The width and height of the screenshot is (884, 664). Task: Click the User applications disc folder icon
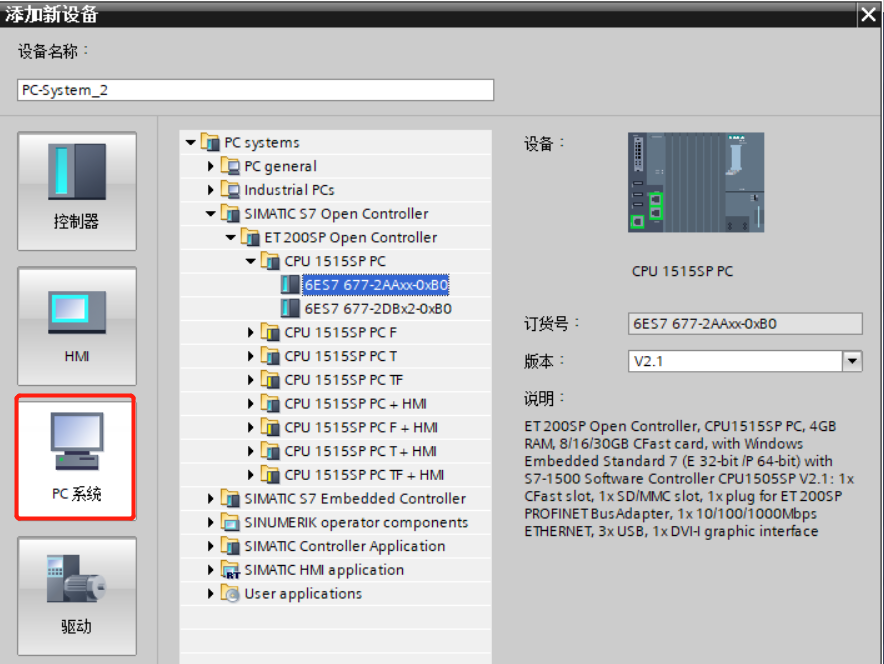point(230,593)
